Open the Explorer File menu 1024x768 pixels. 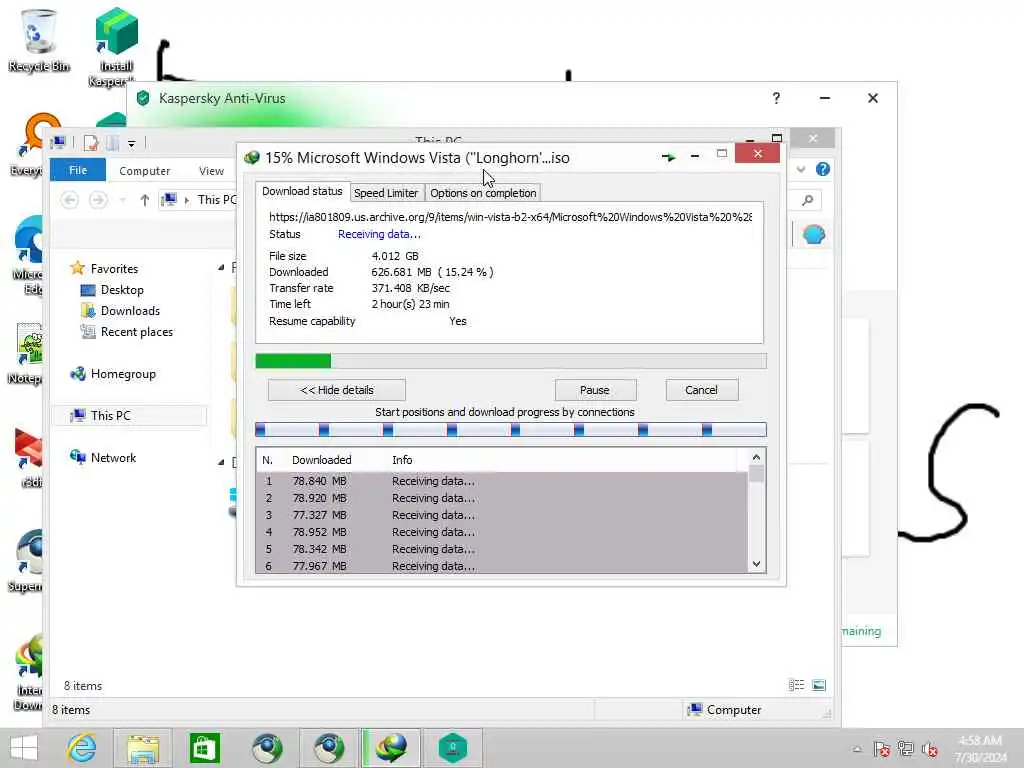pos(78,170)
